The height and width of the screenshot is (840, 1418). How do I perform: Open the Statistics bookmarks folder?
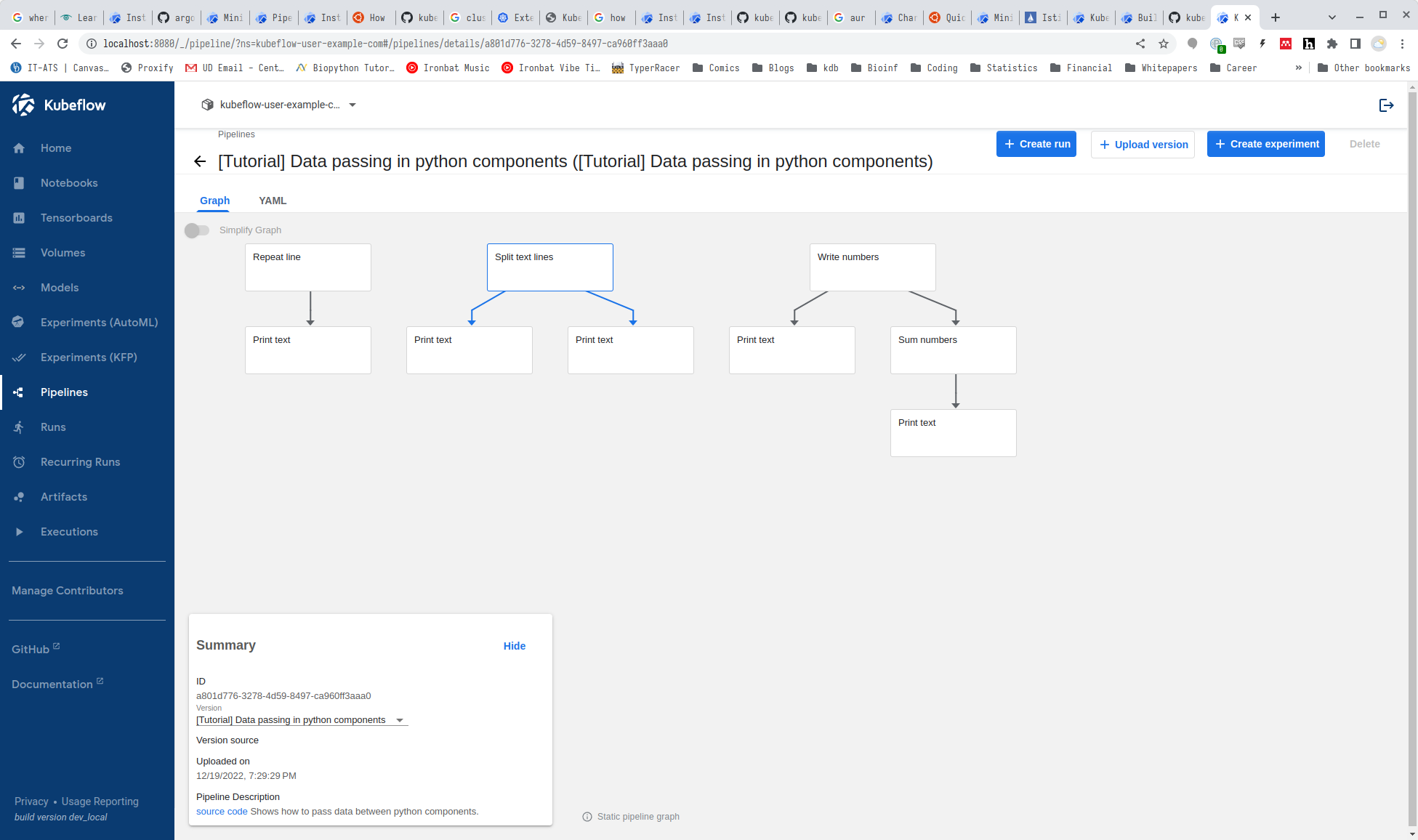1004,68
